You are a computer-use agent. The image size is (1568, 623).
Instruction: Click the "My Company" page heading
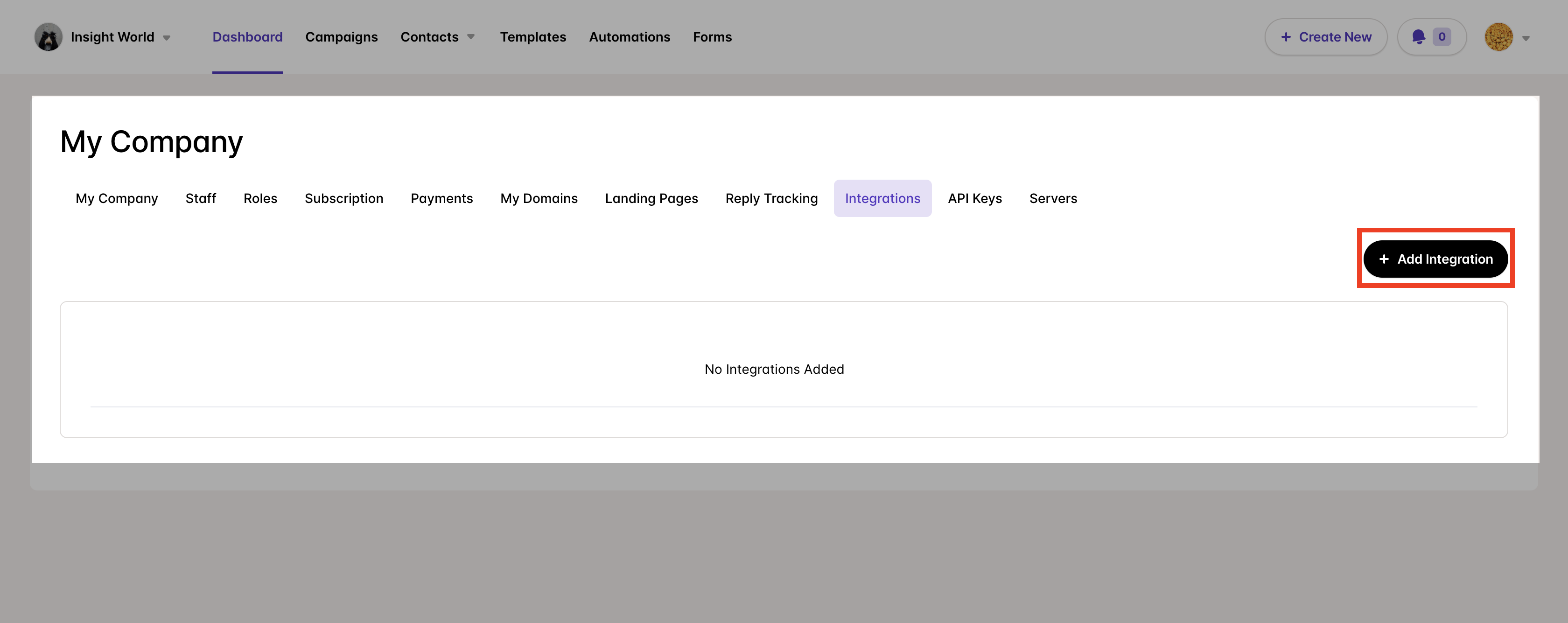[152, 142]
